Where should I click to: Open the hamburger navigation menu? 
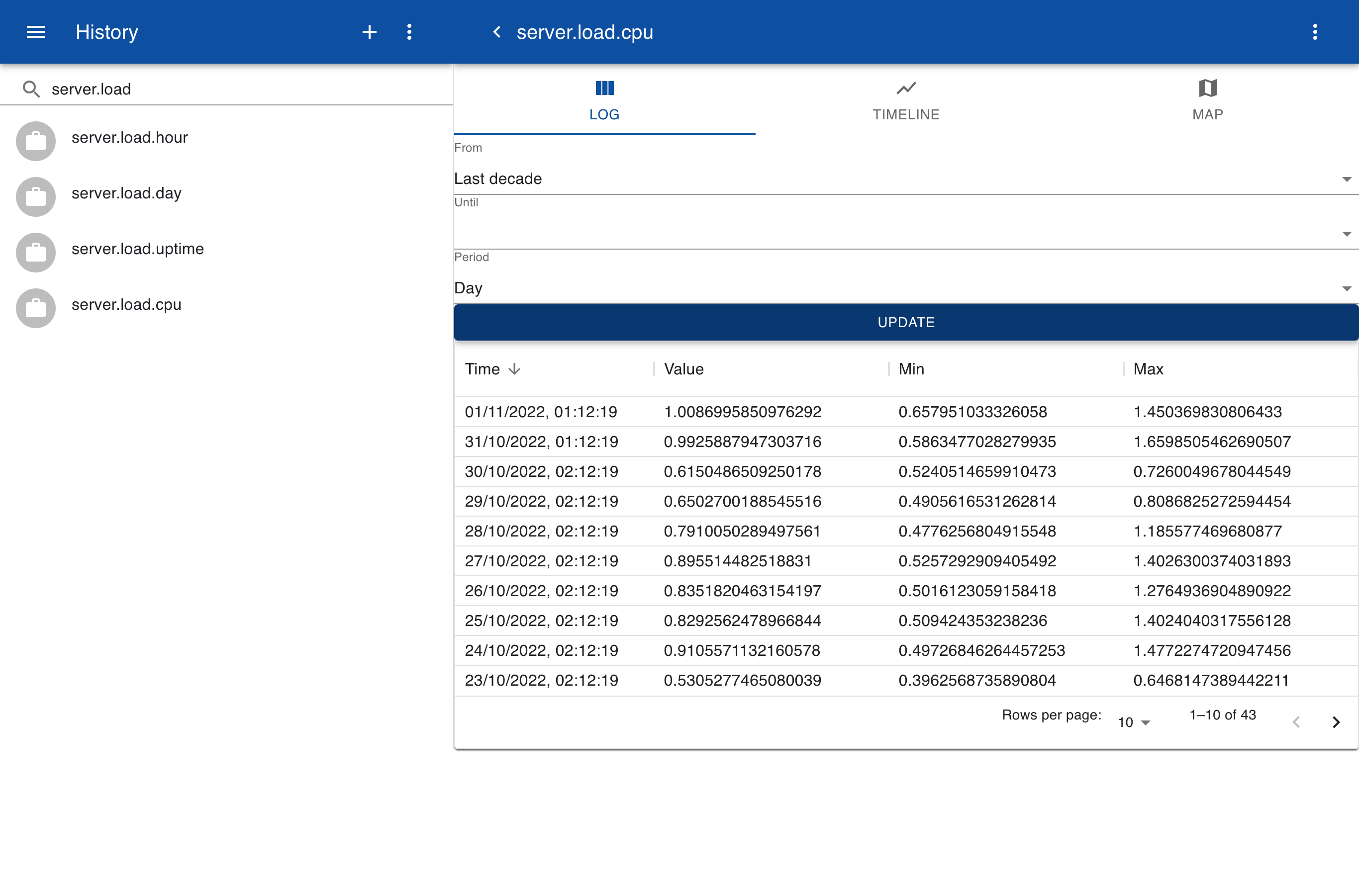coord(35,32)
